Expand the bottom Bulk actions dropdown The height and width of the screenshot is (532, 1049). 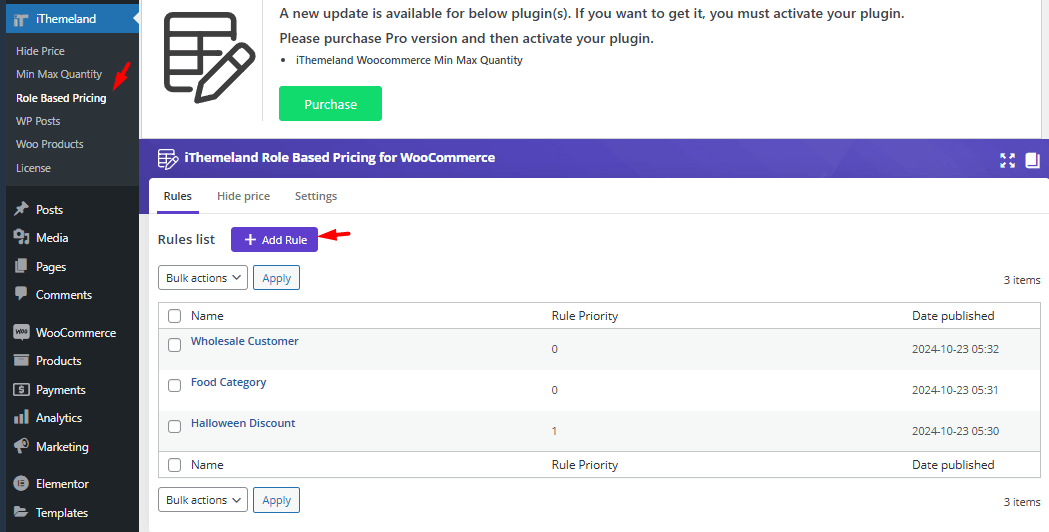[203, 500]
